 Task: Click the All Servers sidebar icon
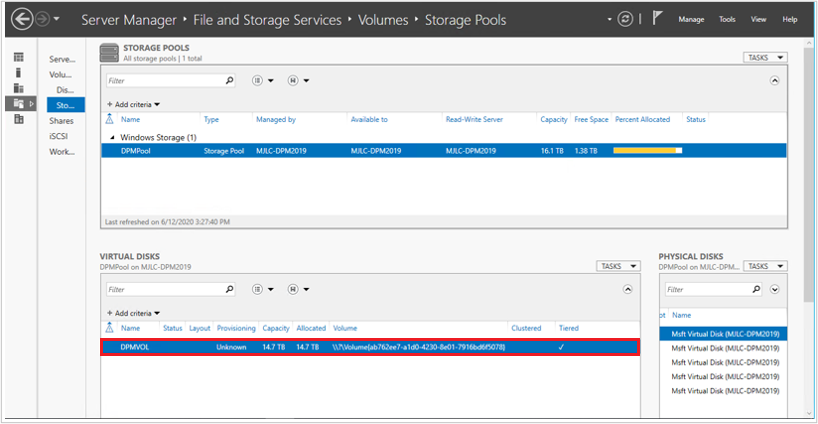pos(19,88)
